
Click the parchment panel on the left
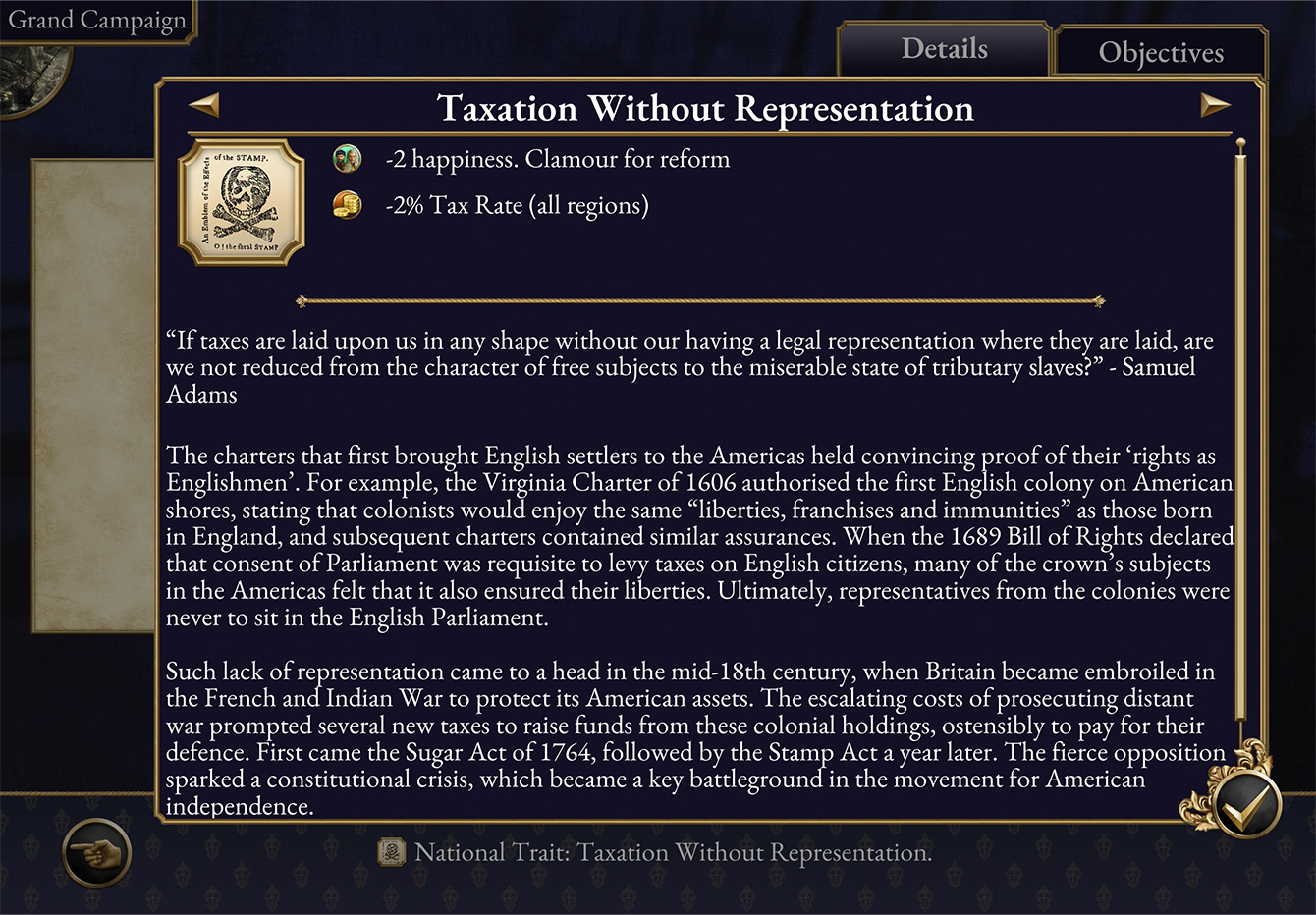pos(94,393)
